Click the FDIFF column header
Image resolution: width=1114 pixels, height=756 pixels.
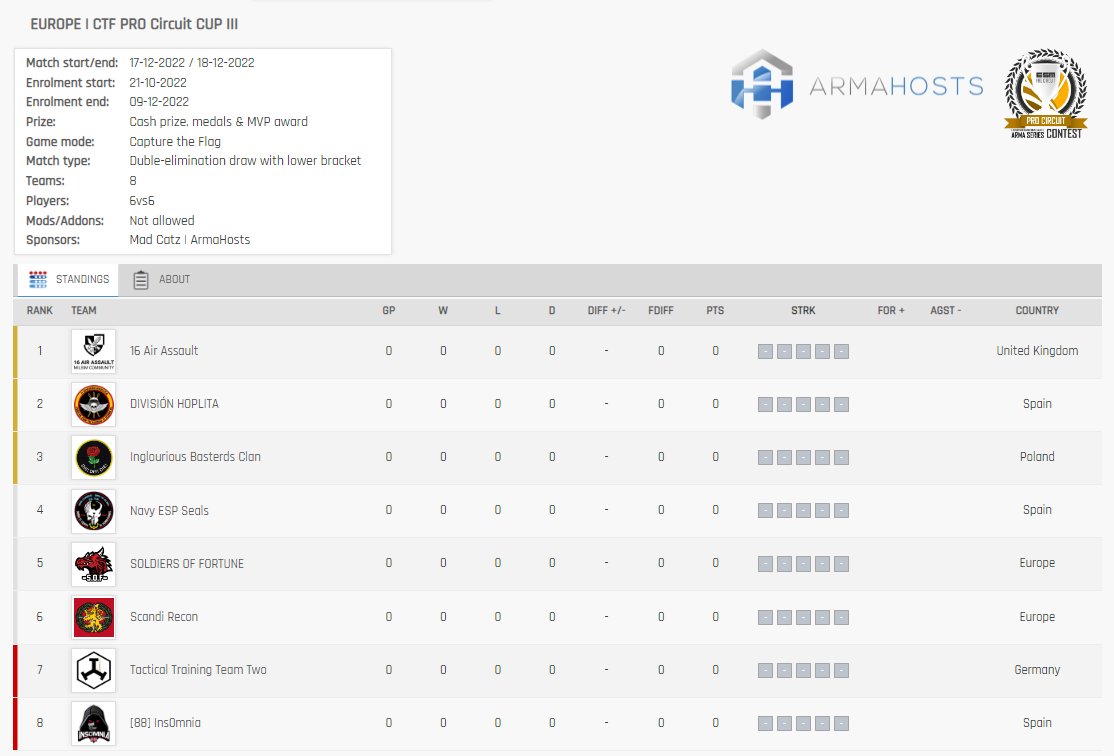click(x=661, y=310)
